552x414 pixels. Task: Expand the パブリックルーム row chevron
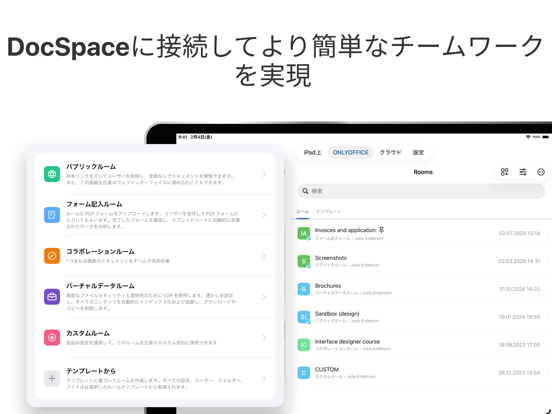click(x=264, y=174)
